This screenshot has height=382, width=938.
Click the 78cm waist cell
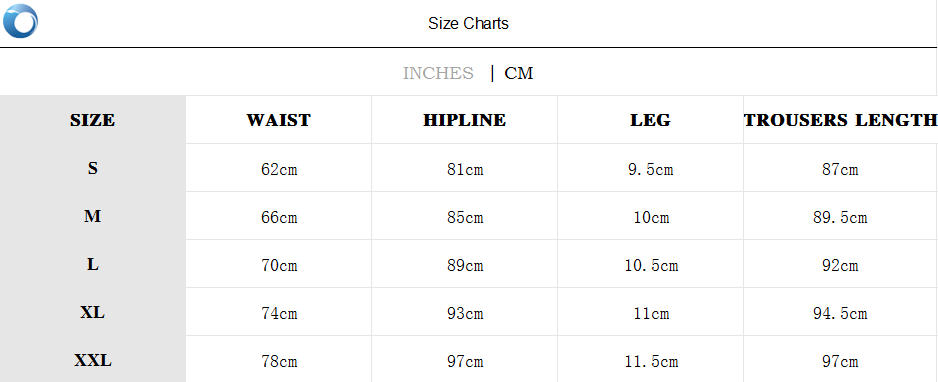pos(279,362)
